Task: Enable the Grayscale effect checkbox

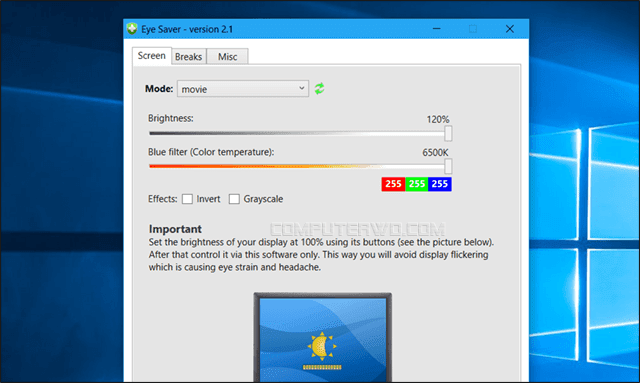Action: pos(234,199)
